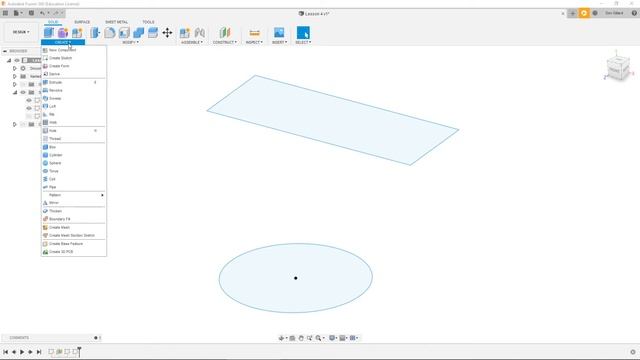Click the Combine toolbar icon
640x360 pixels.
(x=138, y=32)
